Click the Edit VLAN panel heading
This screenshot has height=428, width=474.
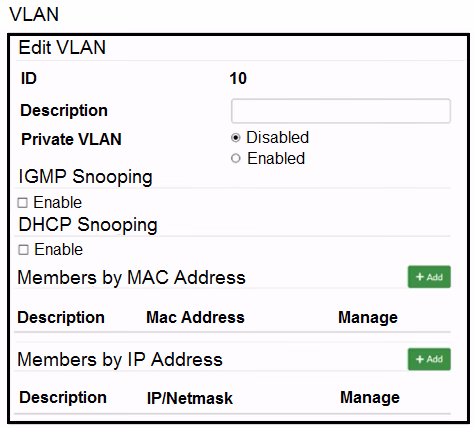tap(62, 47)
